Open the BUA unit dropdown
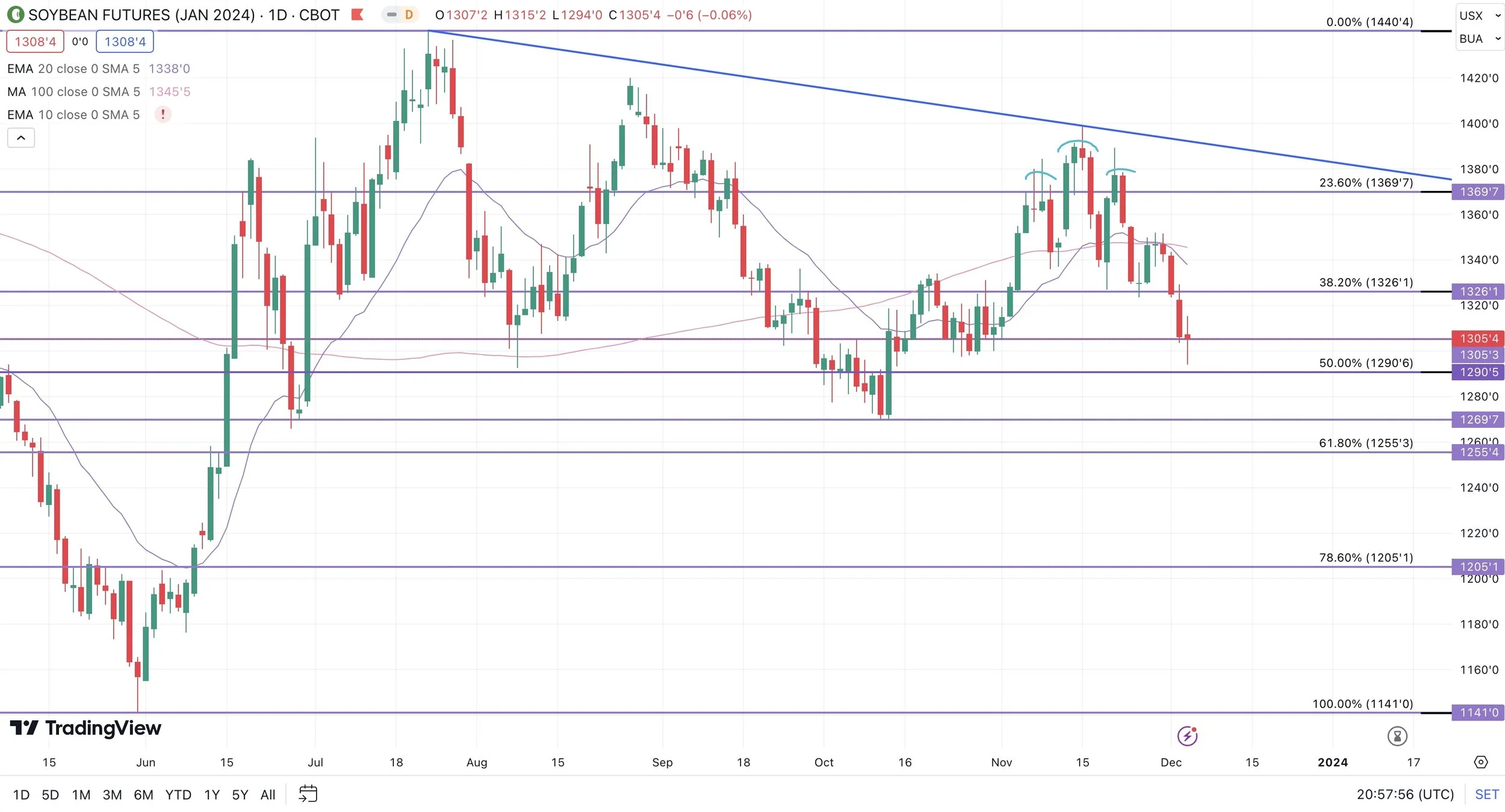The height and width of the screenshot is (812, 1505). [x=1479, y=39]
